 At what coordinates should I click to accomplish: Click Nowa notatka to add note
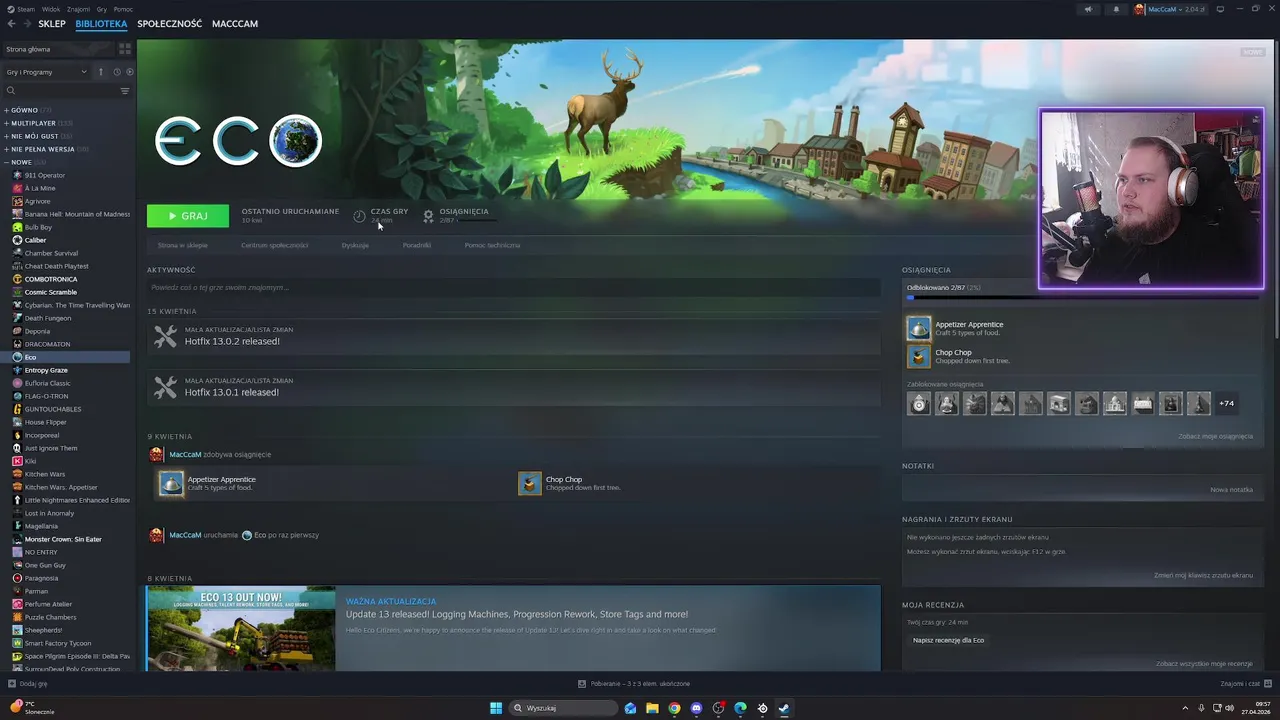click(1231, 490)
